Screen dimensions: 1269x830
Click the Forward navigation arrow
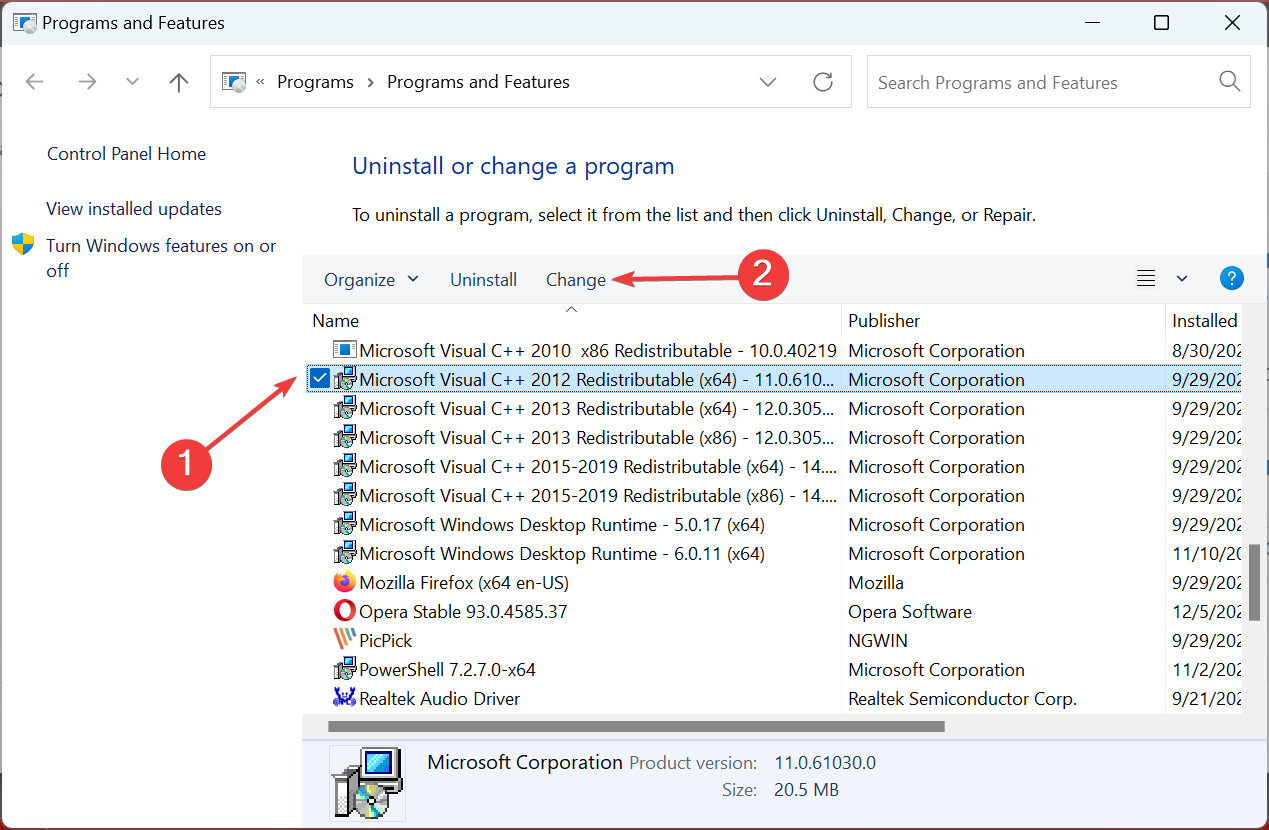click(x=87, y=82)
